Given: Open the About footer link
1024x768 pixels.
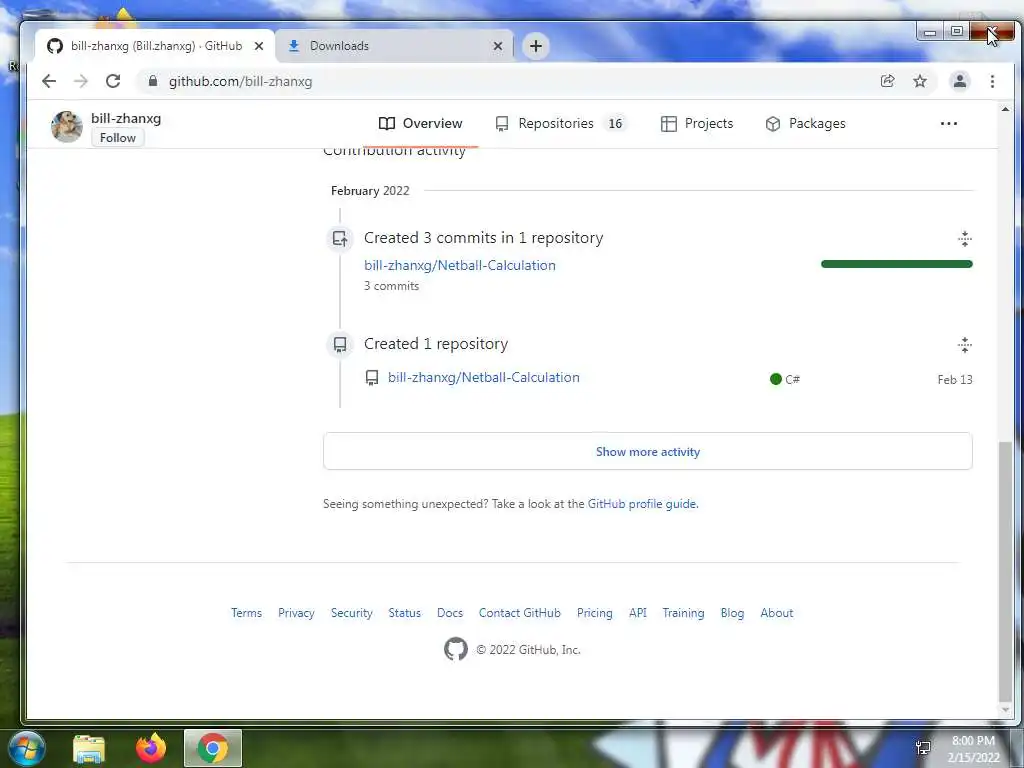Looking at the screenshot, I should [776, 613].
